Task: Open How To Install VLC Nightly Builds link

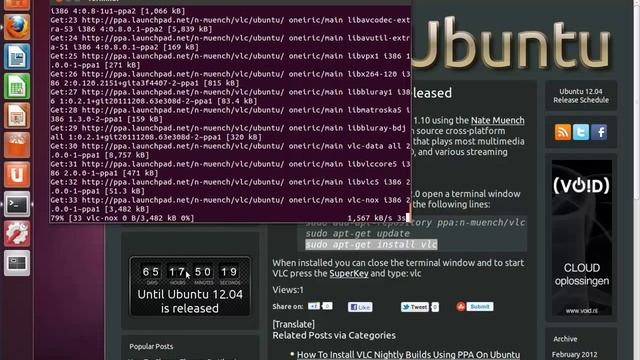Action: 408,355
